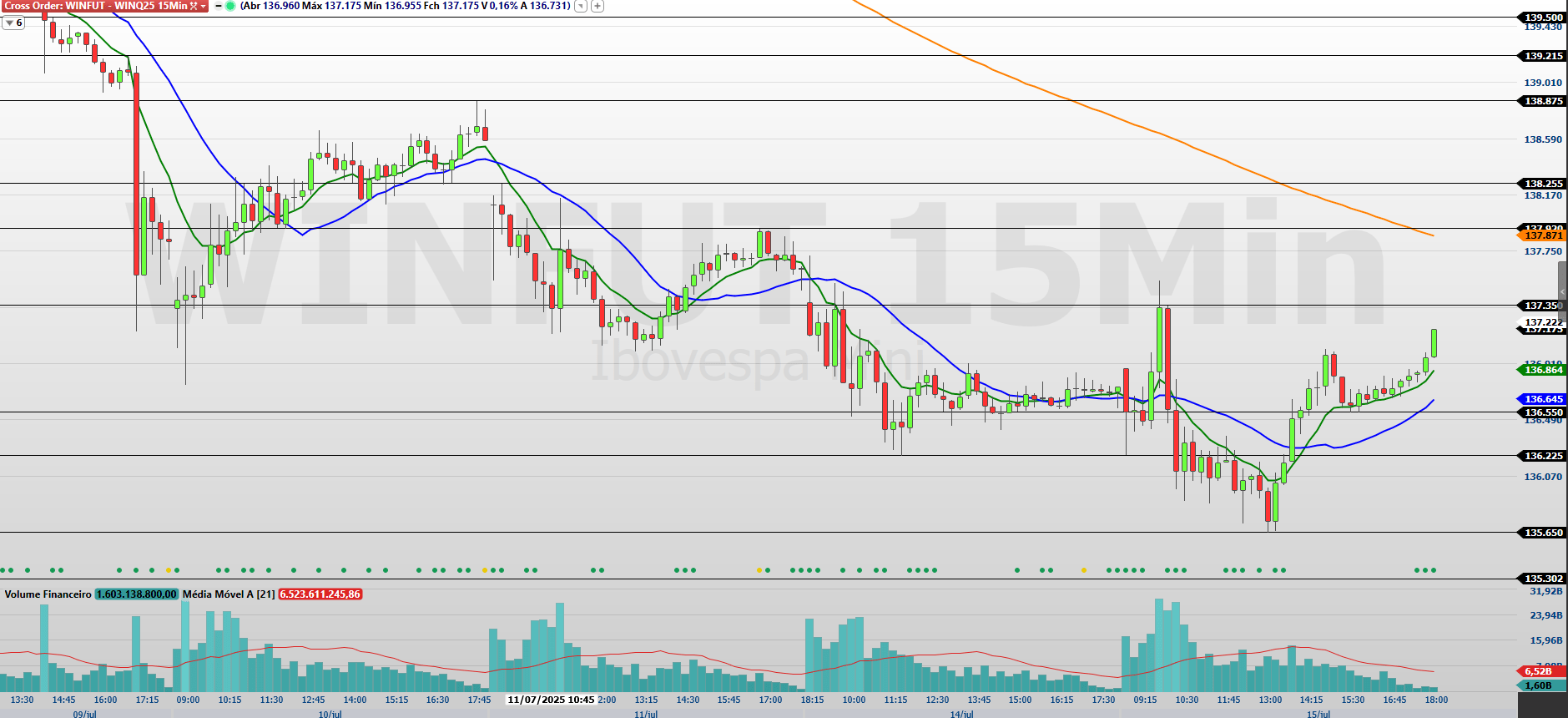Open the Cross Order WINFUT title dropdown arrow
The width and height of the screenshot is (1568, 718).
pos(204,6)
